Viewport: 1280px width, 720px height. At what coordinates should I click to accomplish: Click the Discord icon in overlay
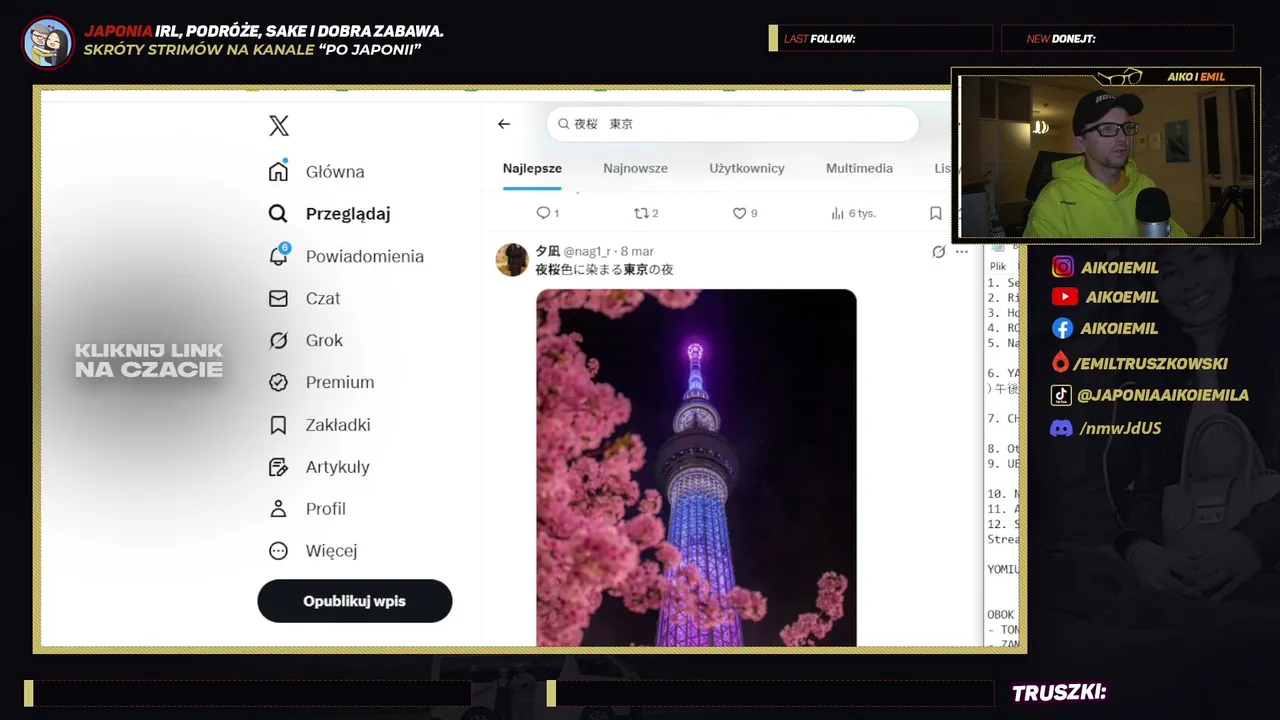[x=1061, y=428]
